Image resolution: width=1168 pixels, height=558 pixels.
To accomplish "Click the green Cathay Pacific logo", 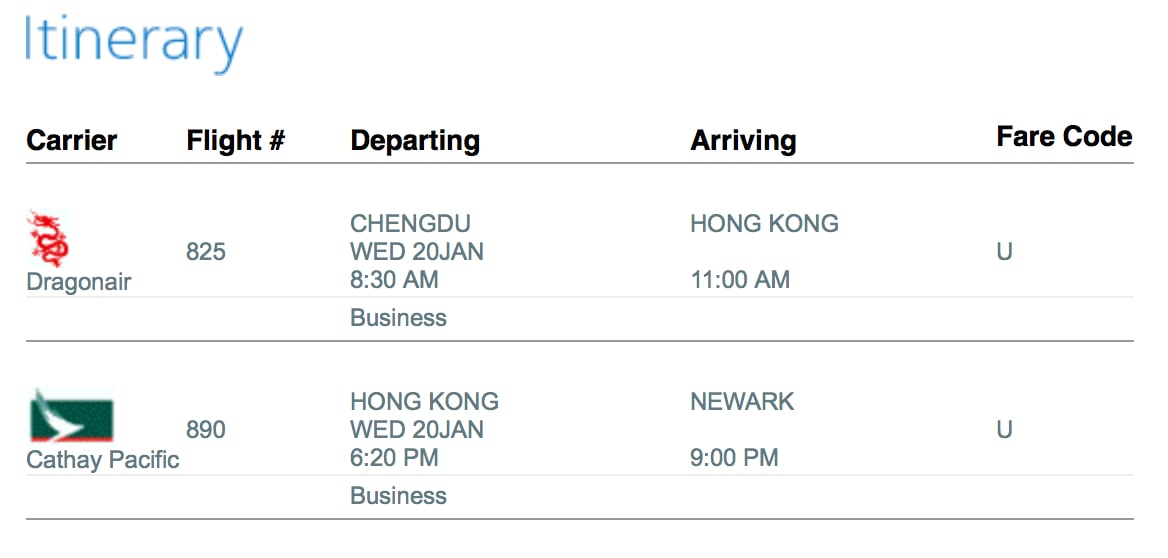I will click(72, 415).
